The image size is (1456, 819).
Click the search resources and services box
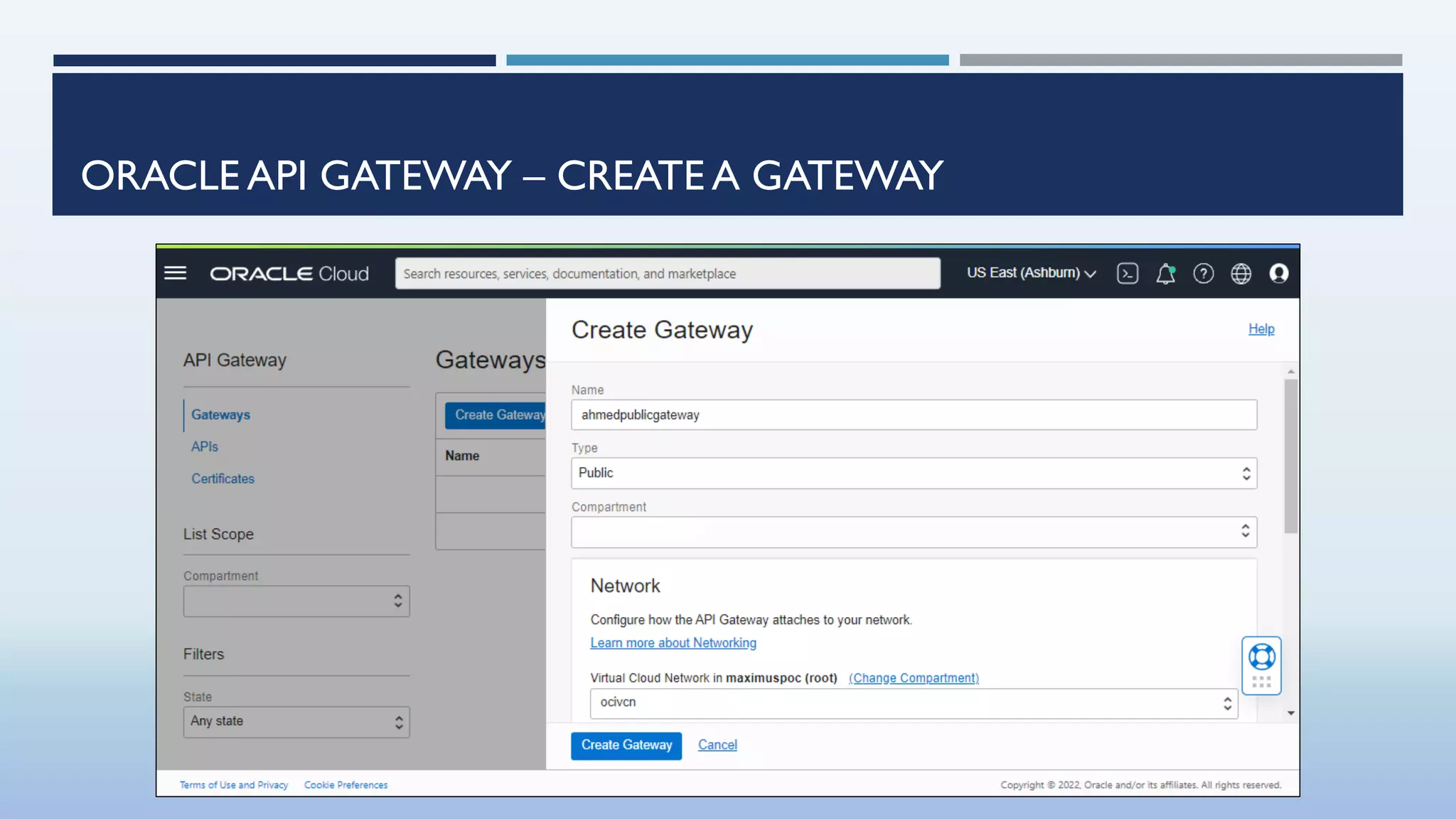668,274
